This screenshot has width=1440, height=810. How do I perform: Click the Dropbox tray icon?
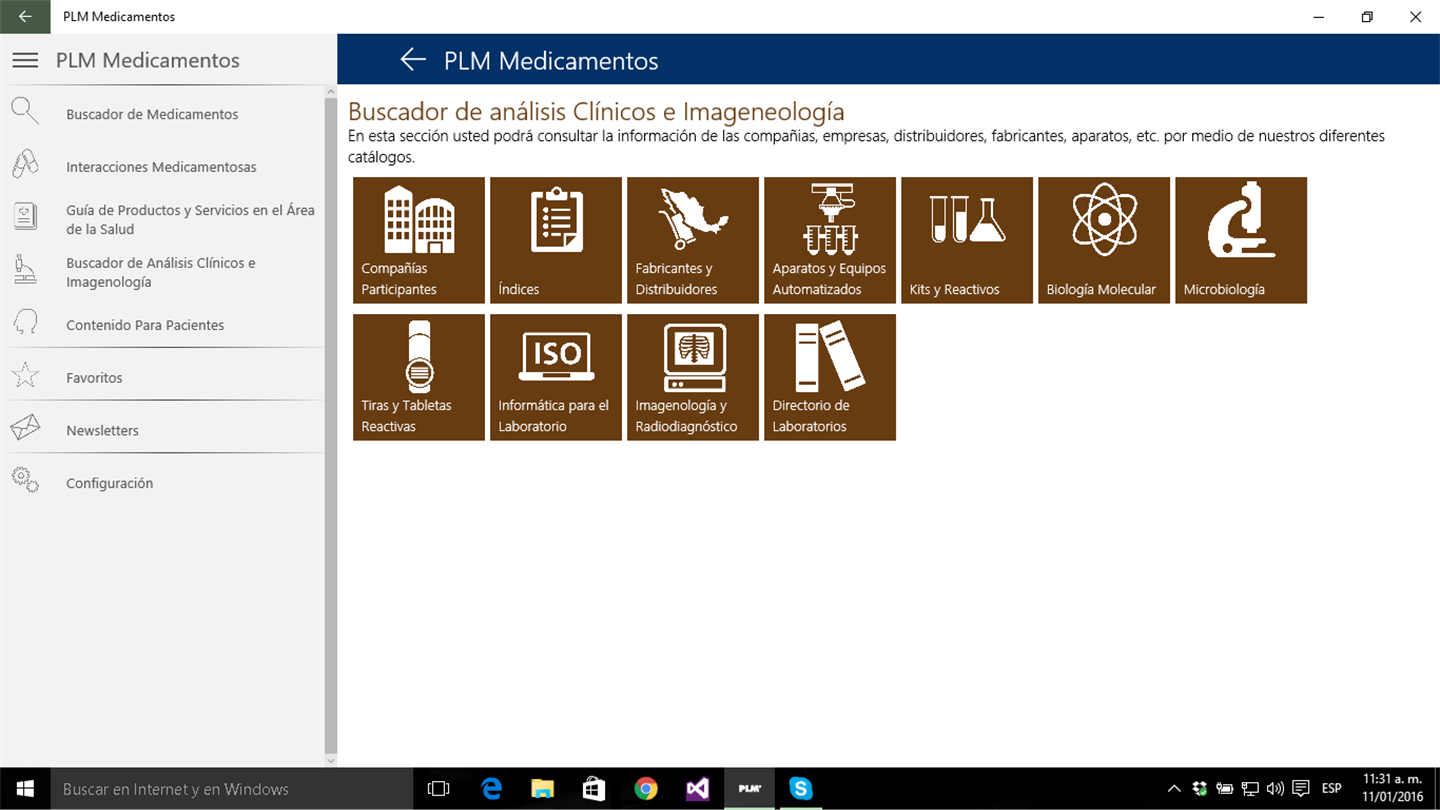coord(1200,789)
